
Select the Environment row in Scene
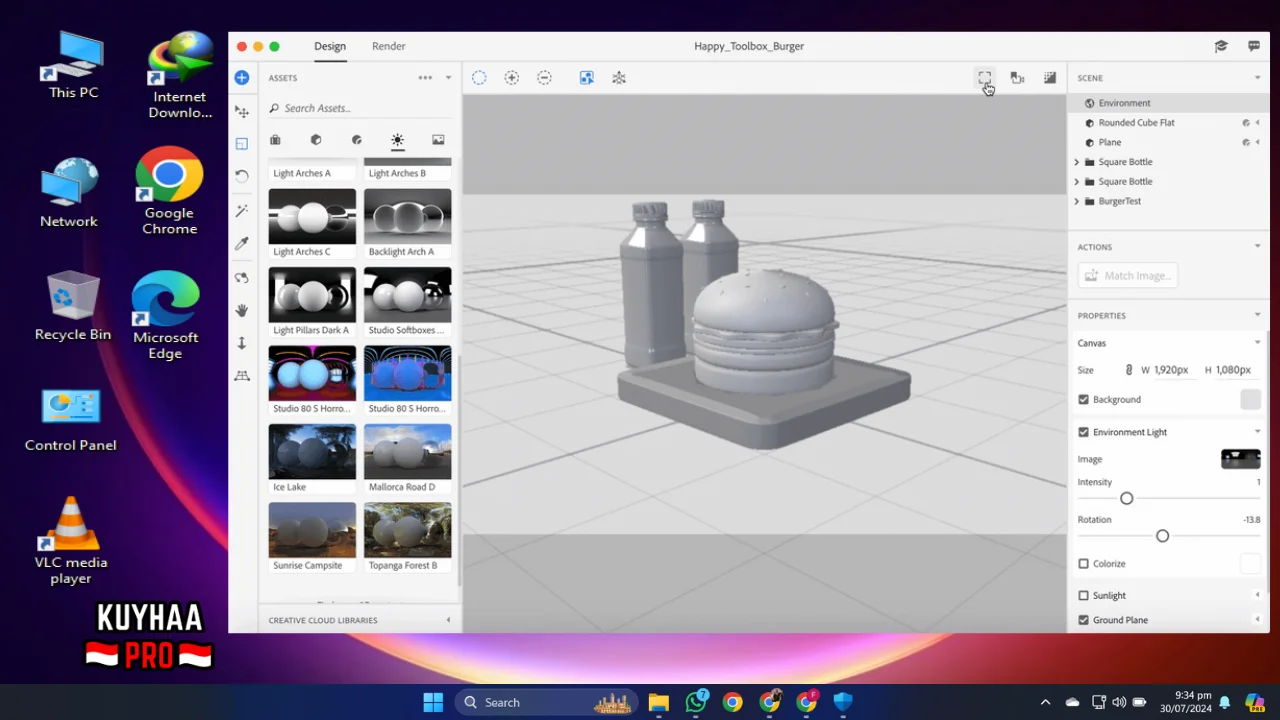[x=1168, y=103]
